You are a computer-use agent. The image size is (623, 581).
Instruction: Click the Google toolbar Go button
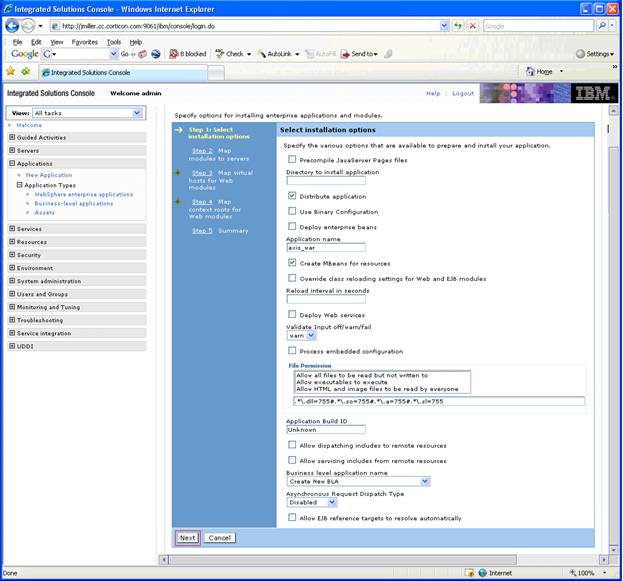click(x=124, y=54)
